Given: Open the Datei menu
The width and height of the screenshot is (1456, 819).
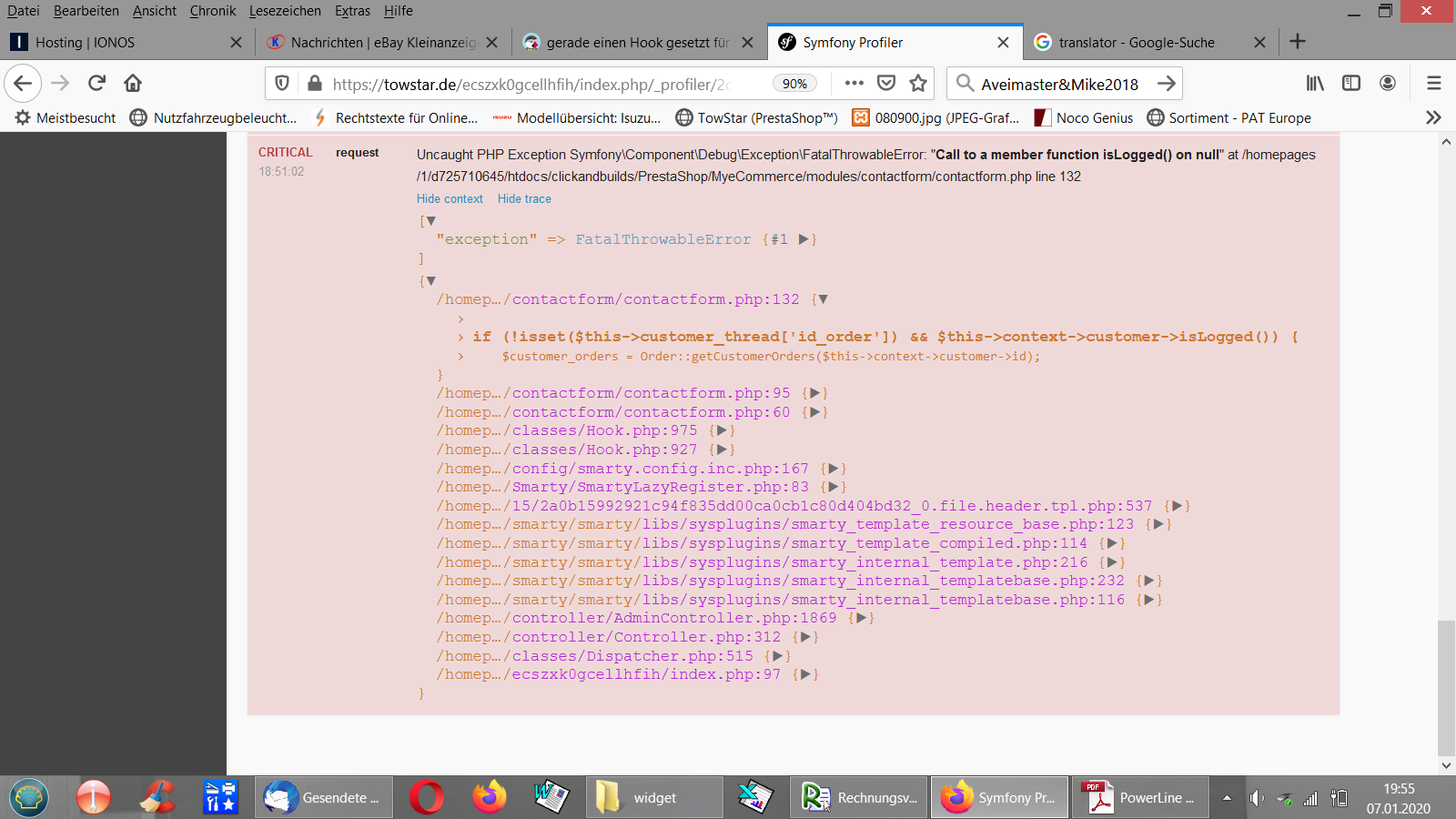Looking at the screenshot, I should [x=24, y=11].
